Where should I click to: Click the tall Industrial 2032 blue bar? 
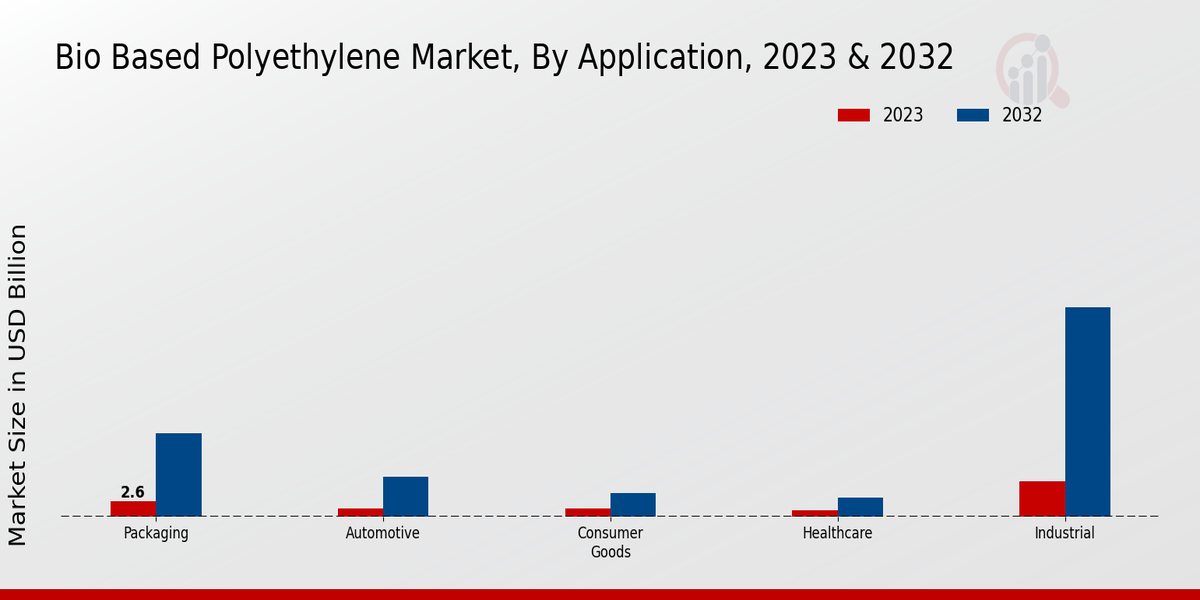pyautogui.click(x=1087, y=411)
